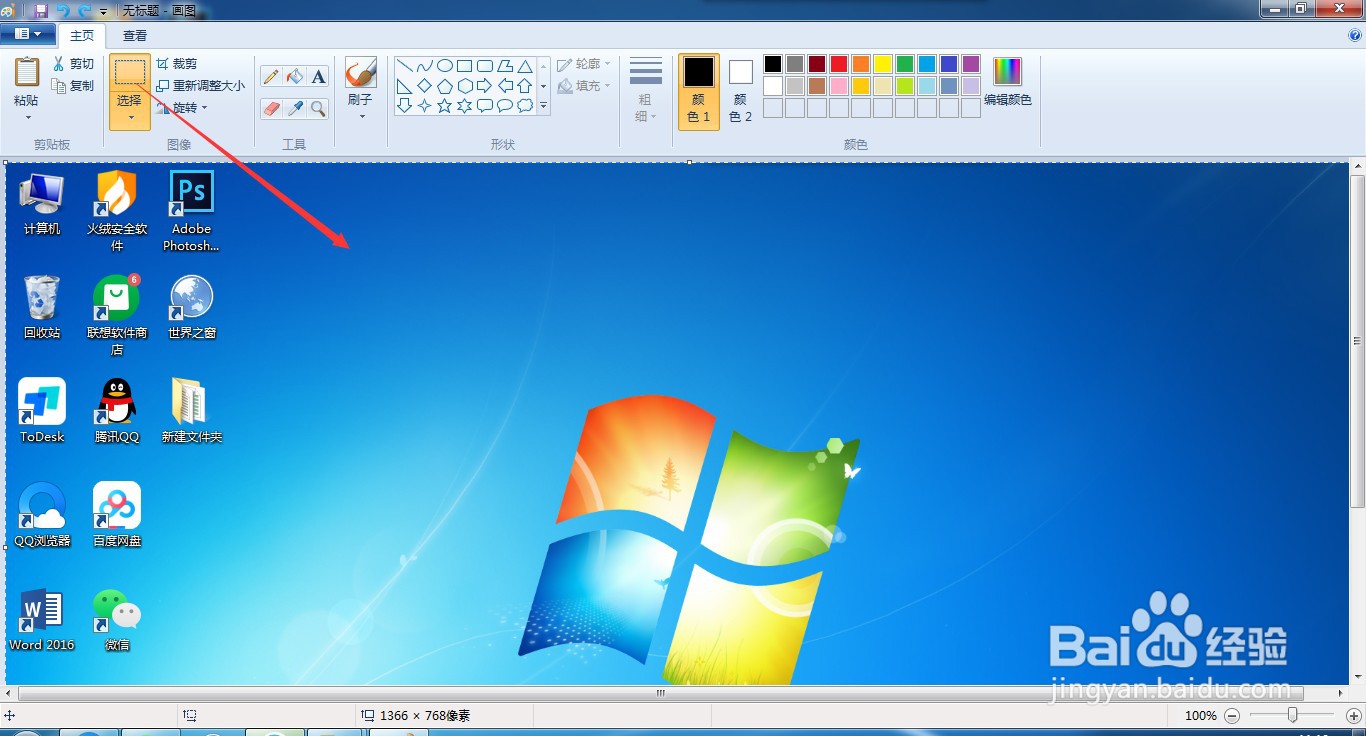Choose the Curve shape
1366x736 pixels.
pyautogui.click(x=425, y=67)
